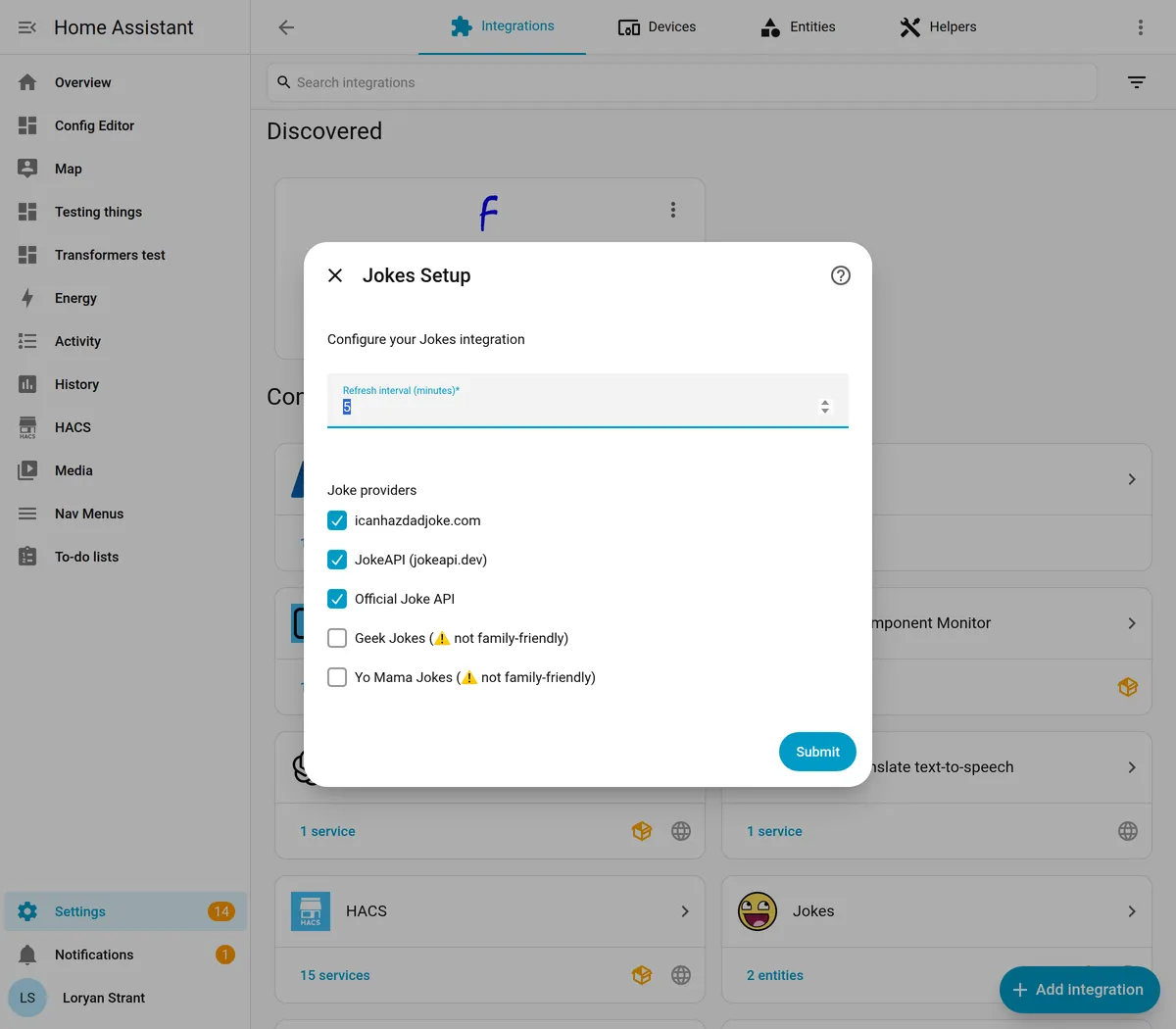Open Nav Menus dashboard
Image resolution: width=1176 pixels, height=1029 pixels.
coord(125,514)
